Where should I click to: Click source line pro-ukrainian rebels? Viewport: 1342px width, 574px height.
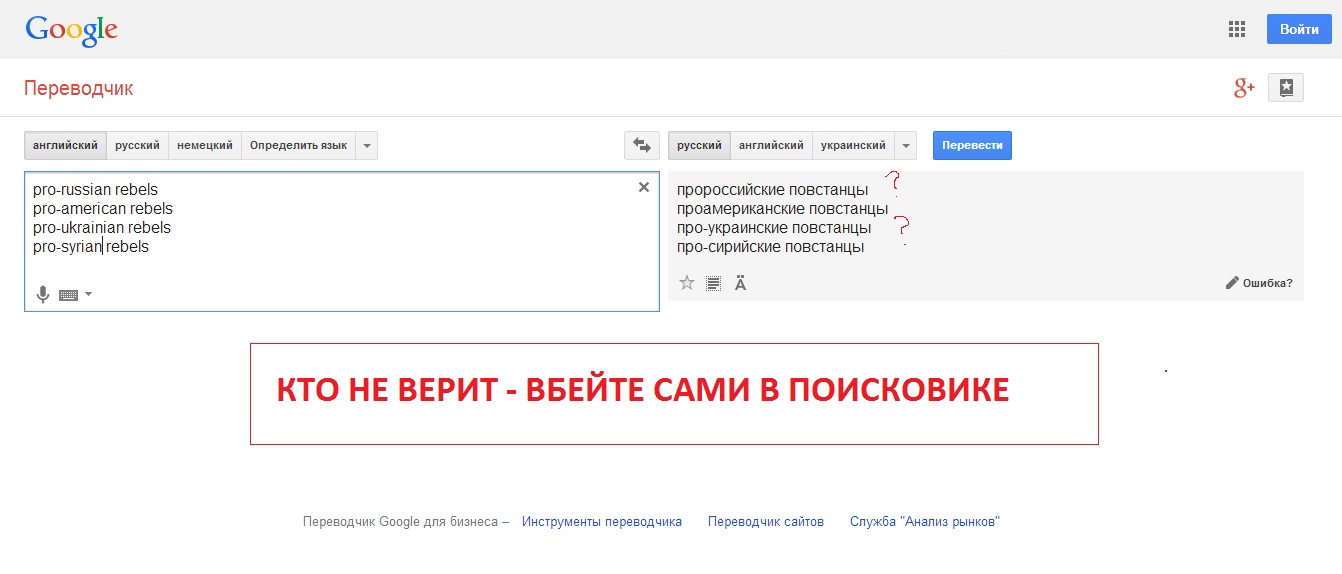[101, 227]
